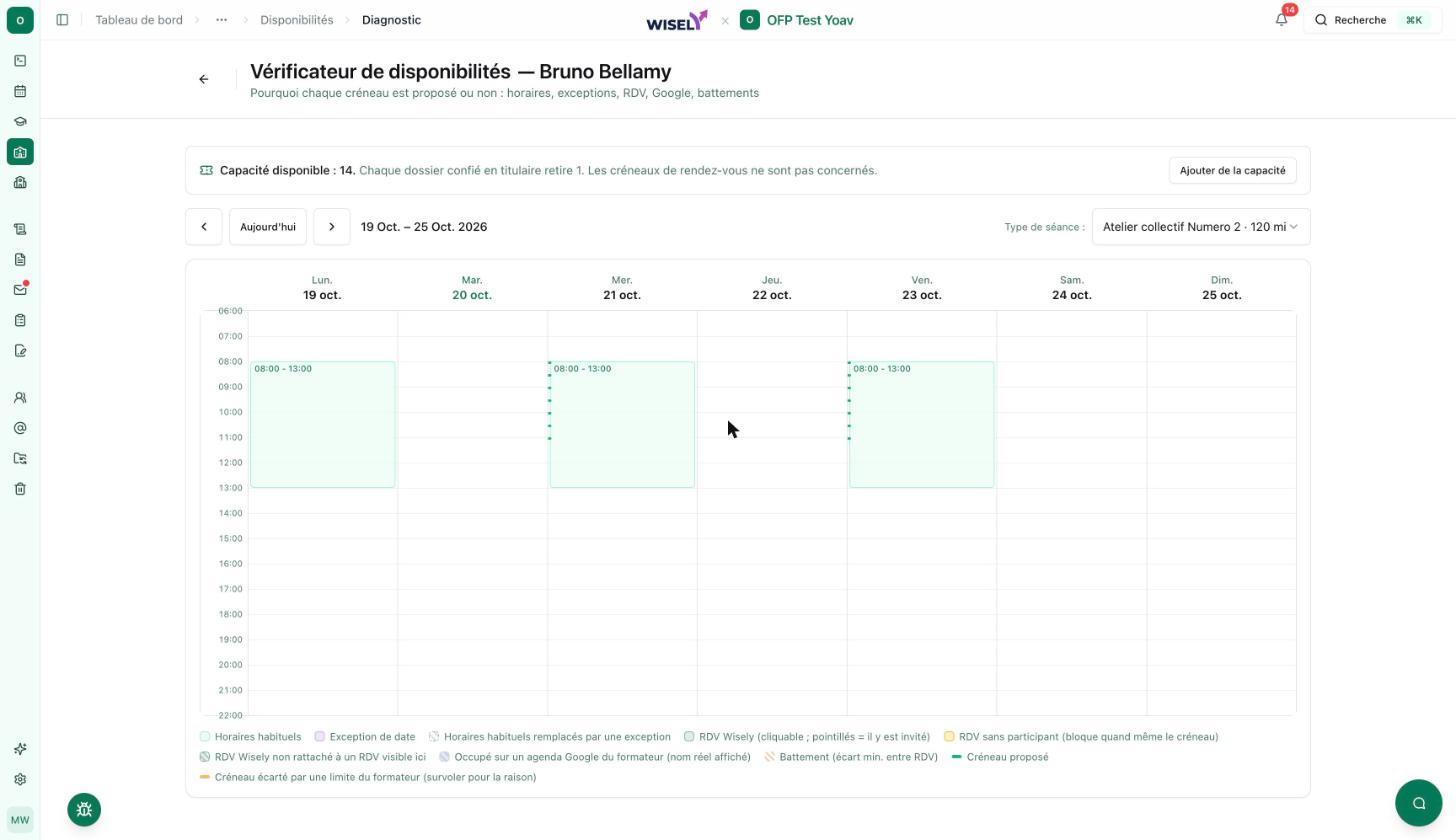The height and width of the screenshot is (840, 1456).
Task: Open the Recherche search field
Action: click(x=1370, y=20)
